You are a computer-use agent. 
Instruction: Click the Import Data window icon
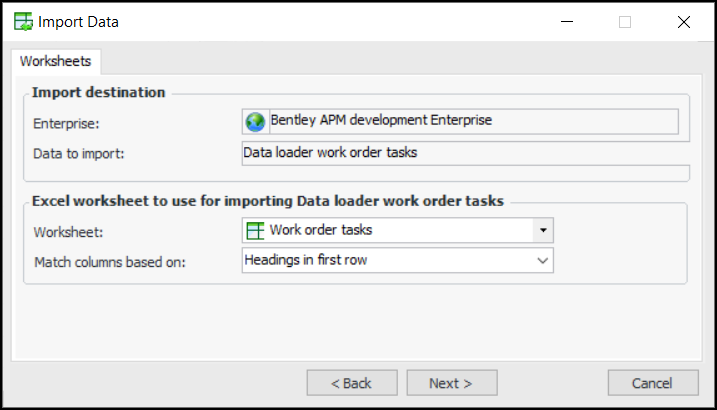tap(22, 22)
